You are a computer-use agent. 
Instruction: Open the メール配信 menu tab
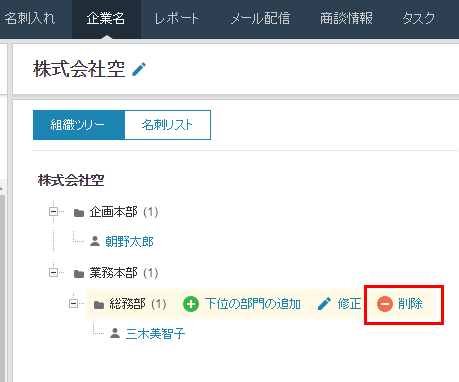pyautogui.click(x=260, y=19)
